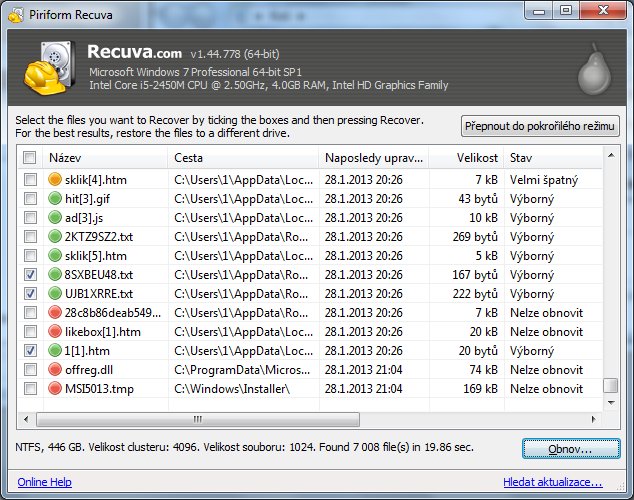This screenshot has height=500, width=634.
Task: Click the Velmi špatný status text
Action: tap(544, 179)
